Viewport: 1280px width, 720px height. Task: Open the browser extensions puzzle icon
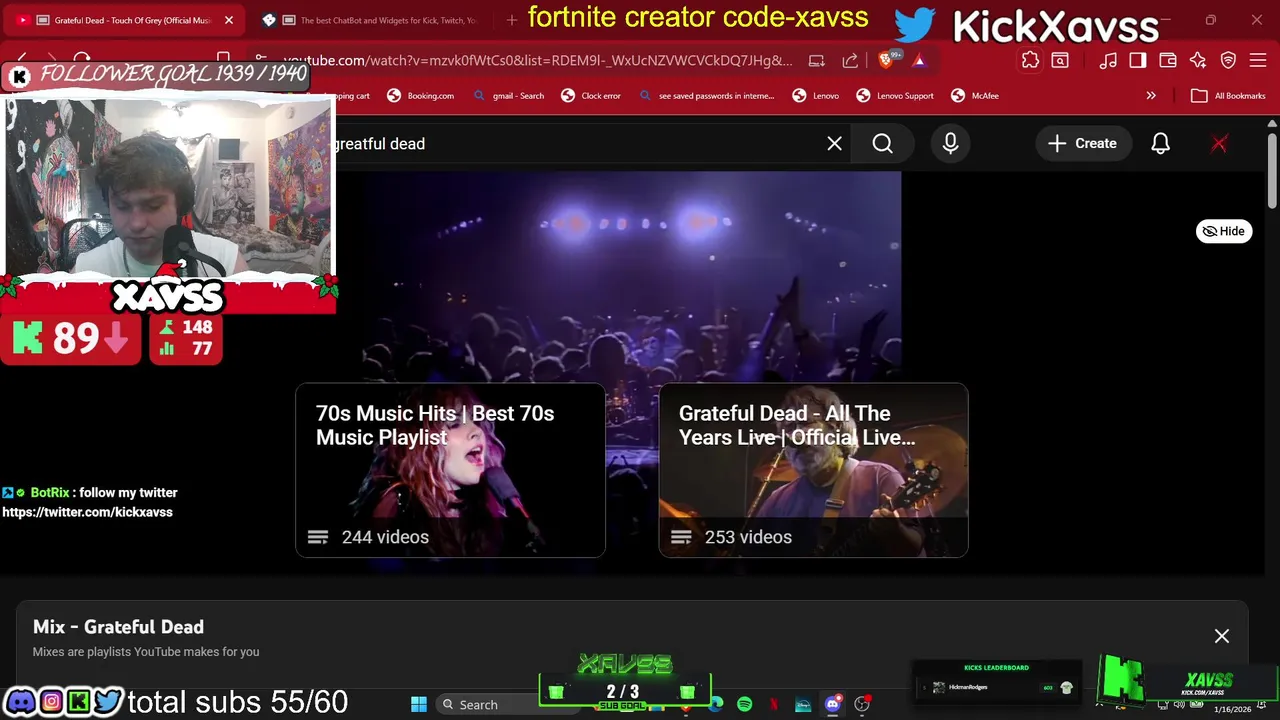(1030, 60)
